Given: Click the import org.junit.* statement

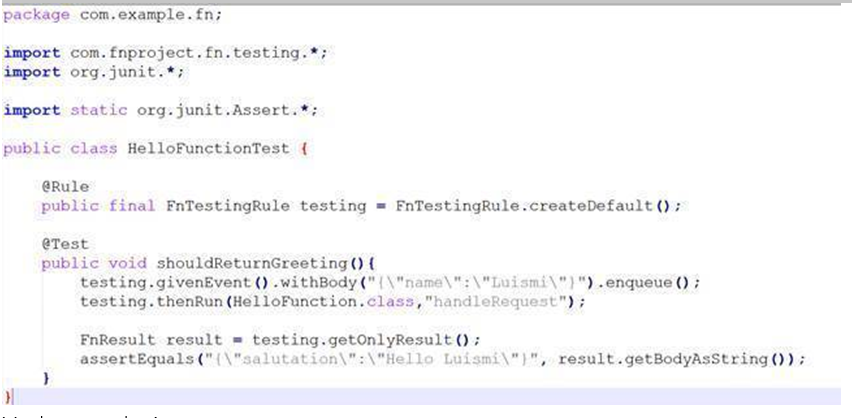Looking at the screenshot, I should (x=95, y=72).
